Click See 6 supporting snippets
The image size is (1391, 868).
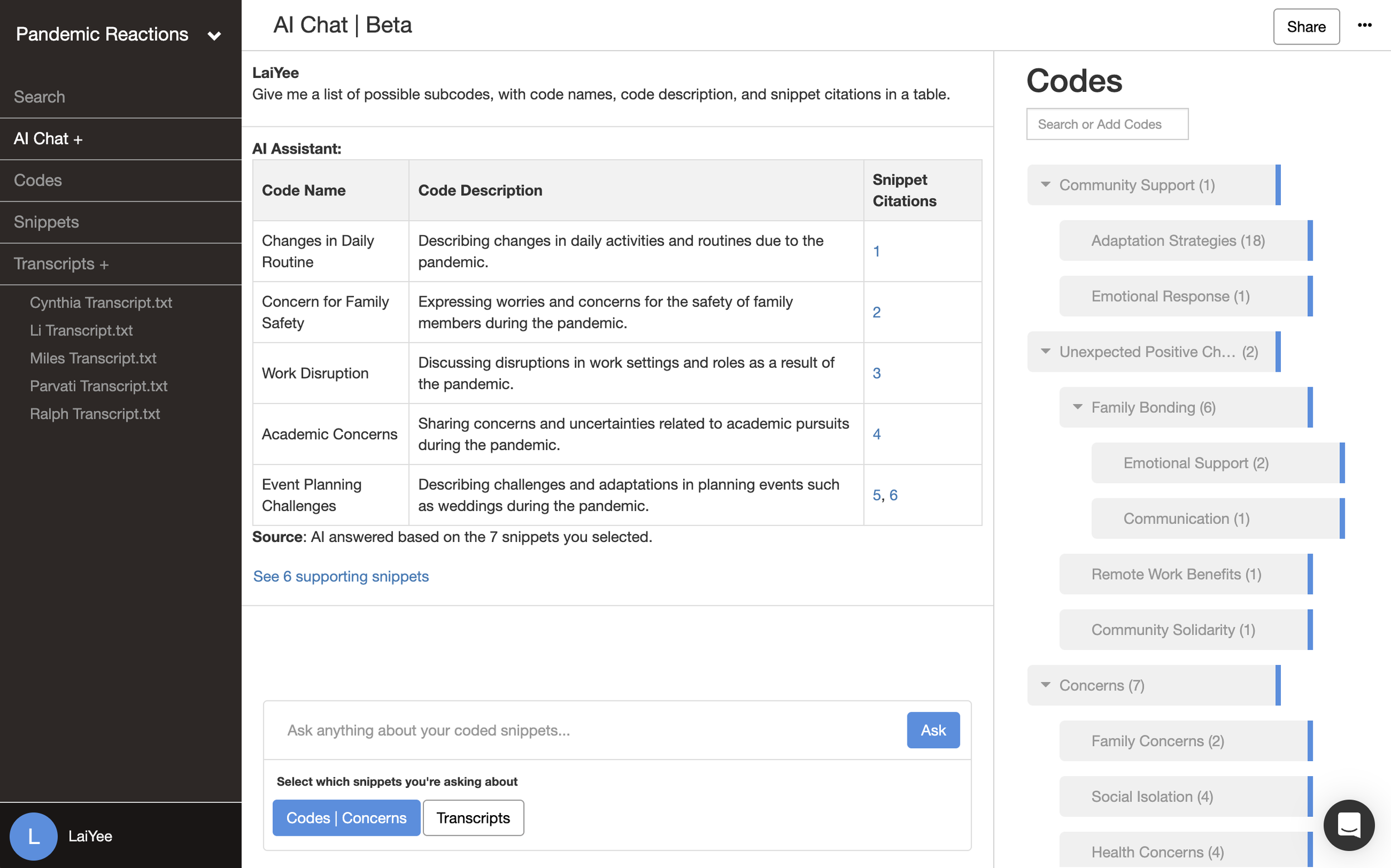(x=341, y=576)
